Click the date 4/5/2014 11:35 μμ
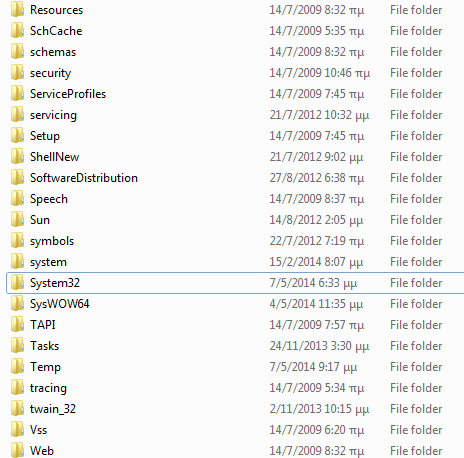 click(316, 304)
